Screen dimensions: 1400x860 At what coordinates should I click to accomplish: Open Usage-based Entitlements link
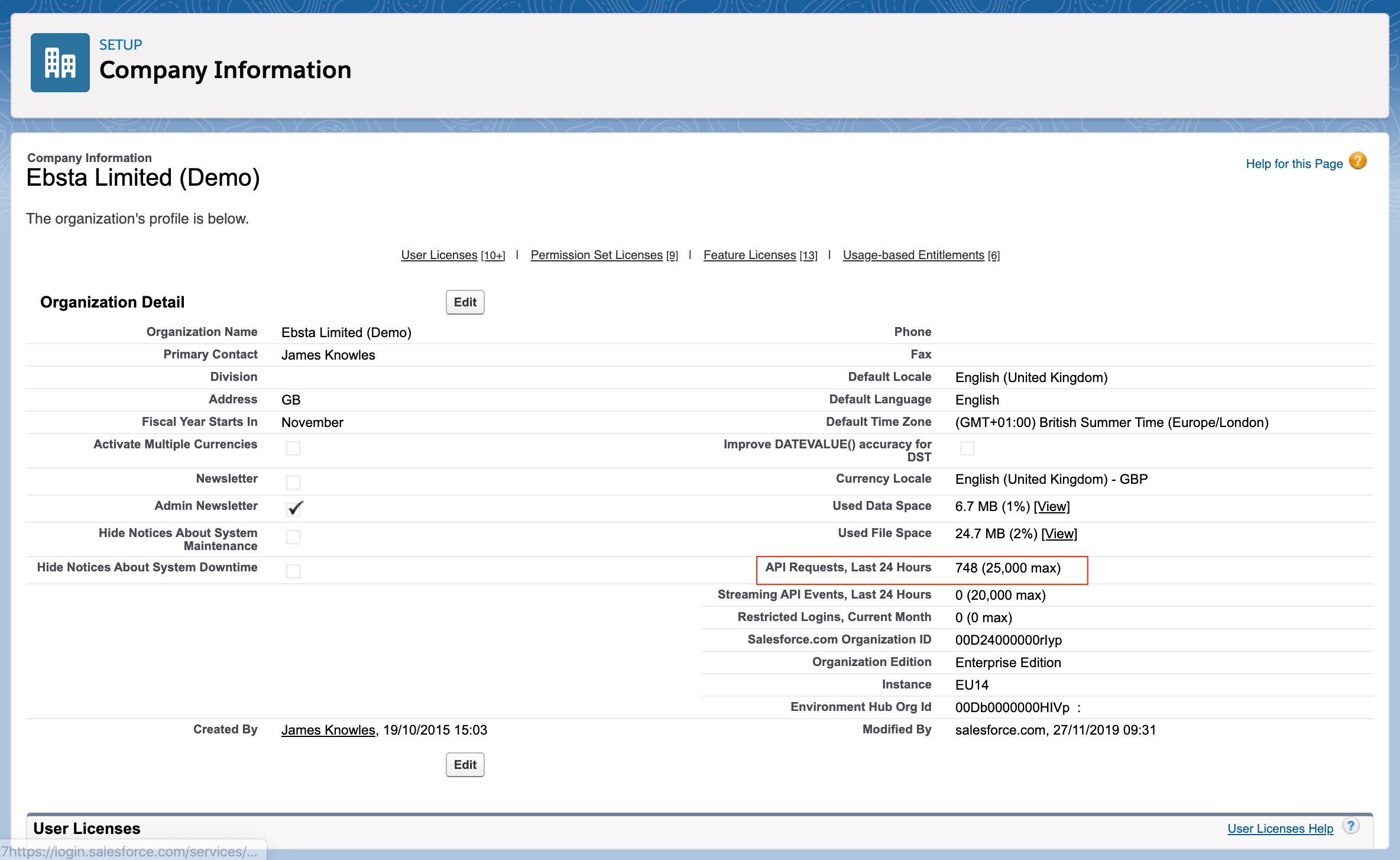tap(913, 255)
